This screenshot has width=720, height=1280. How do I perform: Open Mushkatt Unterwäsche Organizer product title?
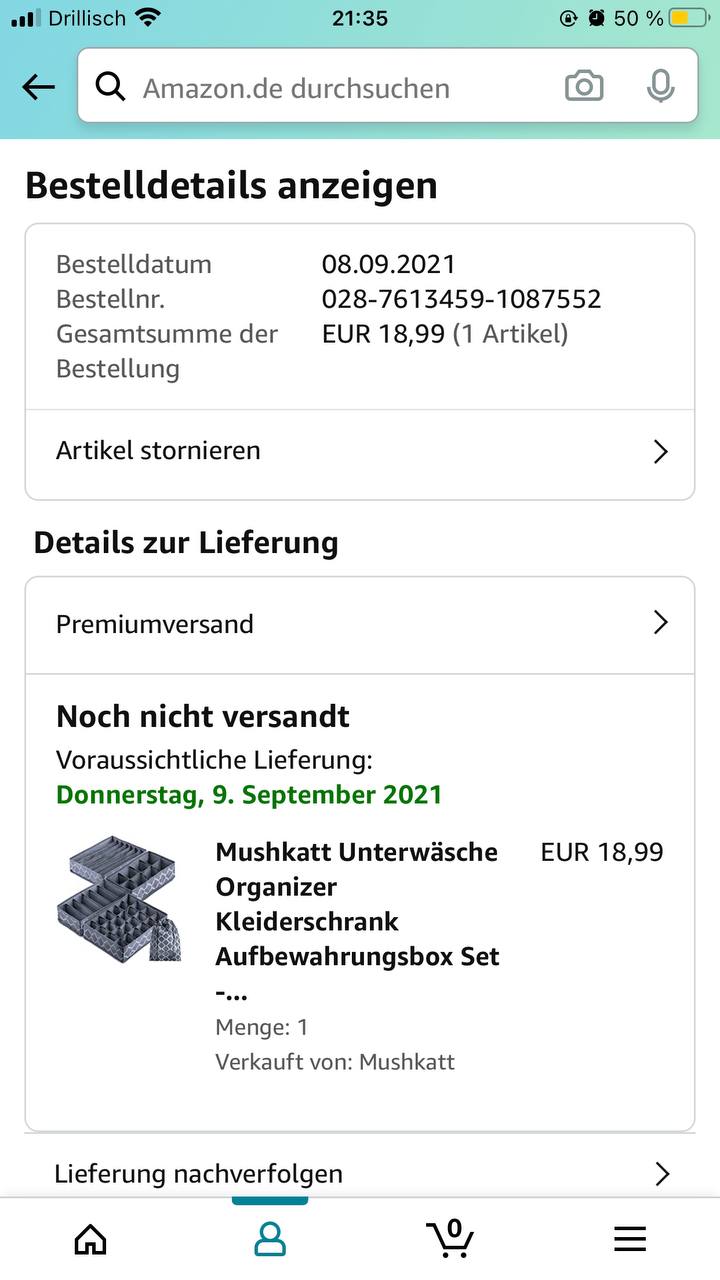click(357, 904)
